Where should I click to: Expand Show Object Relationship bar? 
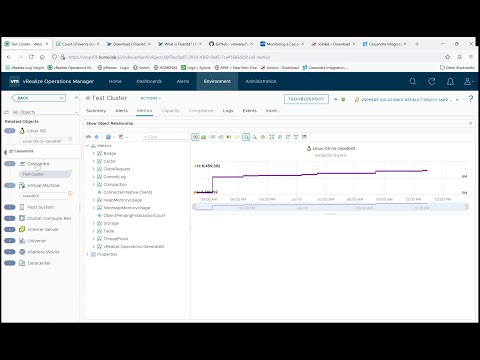point(279,123)
